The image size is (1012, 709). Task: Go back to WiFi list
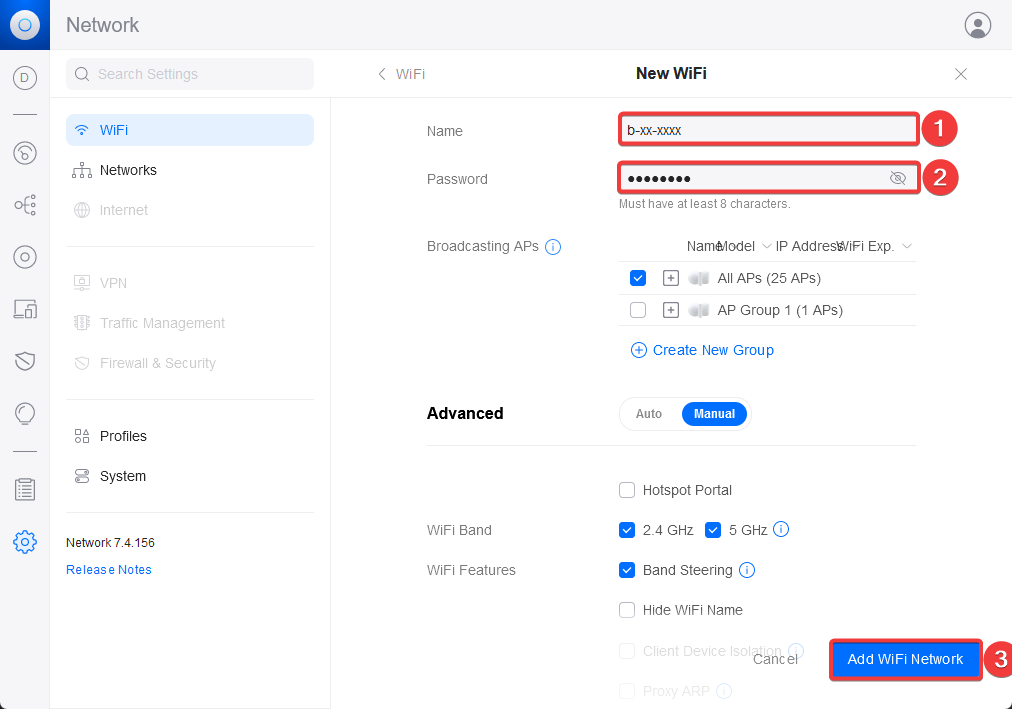[401, 74]
